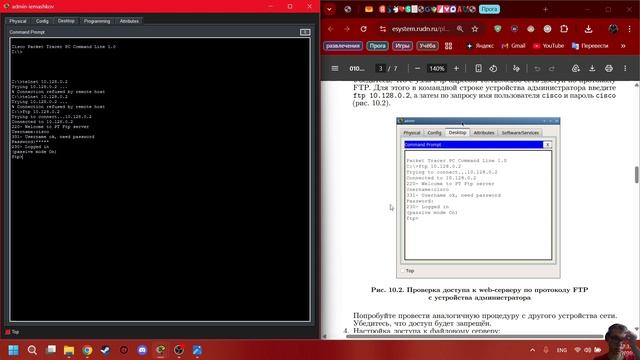Open Discord from the taskbar

(x=142, y=350)
